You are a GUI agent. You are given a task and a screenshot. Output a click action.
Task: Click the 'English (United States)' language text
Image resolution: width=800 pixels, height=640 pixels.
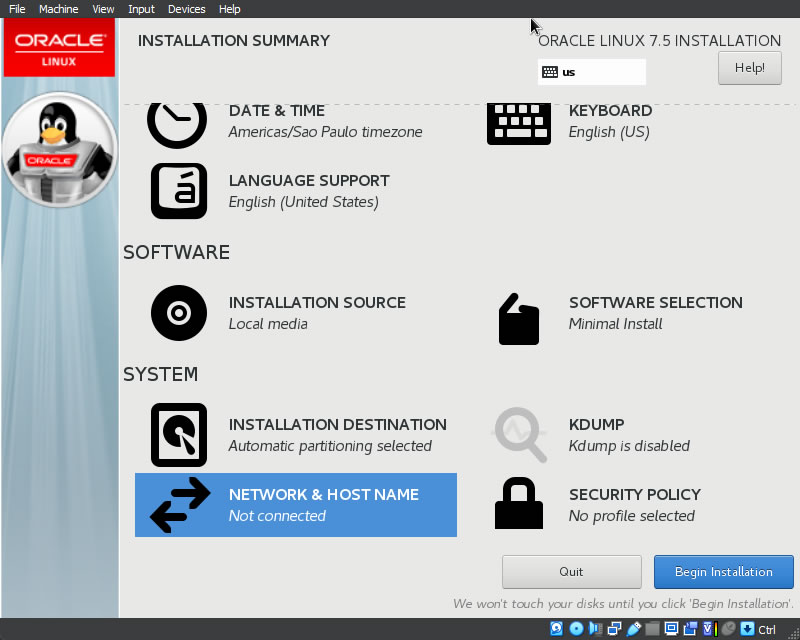pos(304,202)
